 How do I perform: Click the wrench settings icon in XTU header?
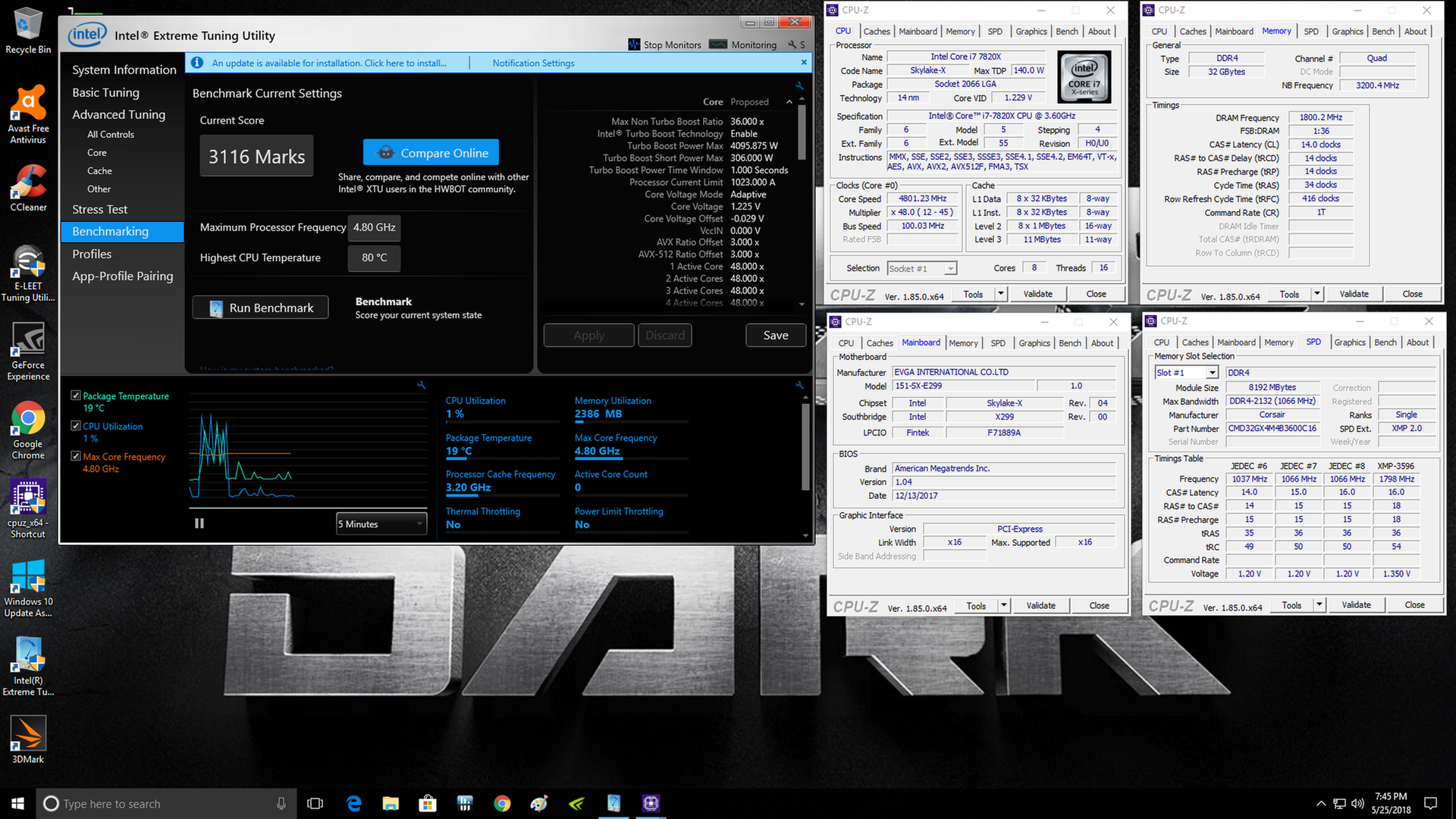click(x=792, y=45)
